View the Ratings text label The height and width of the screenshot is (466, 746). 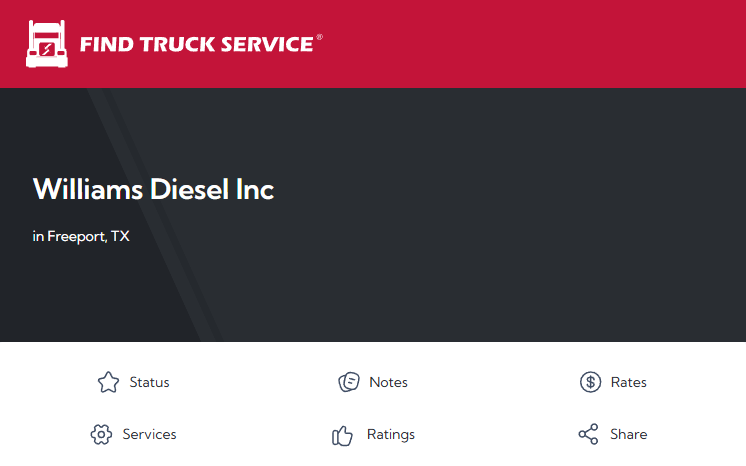[x=390, y=435]
